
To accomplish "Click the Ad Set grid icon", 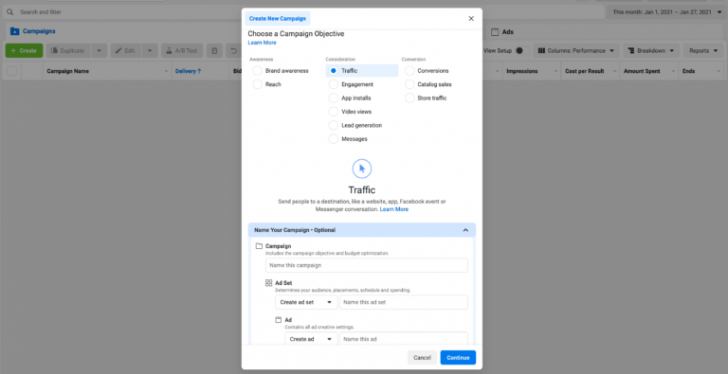I will point(268,283).
